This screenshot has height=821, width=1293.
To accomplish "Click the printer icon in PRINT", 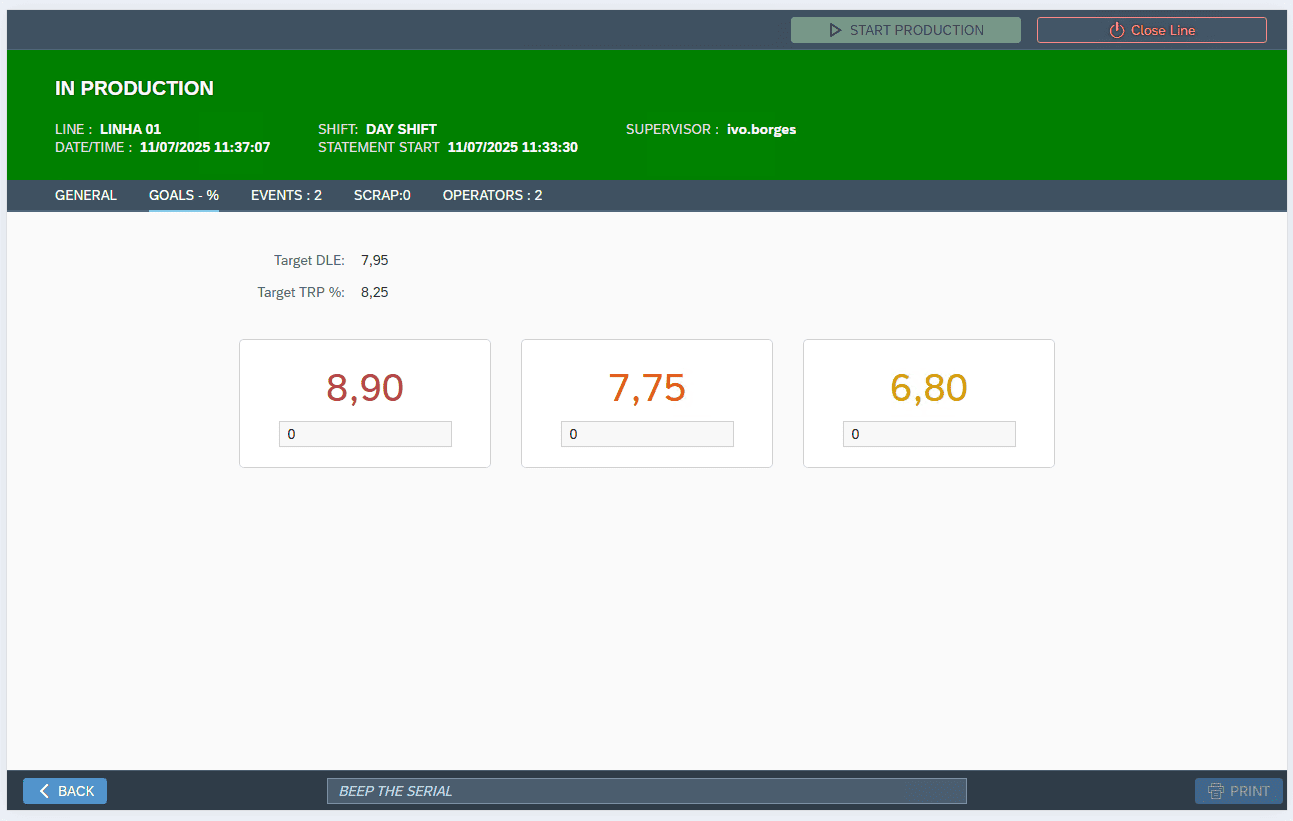I will [1216, 791].
